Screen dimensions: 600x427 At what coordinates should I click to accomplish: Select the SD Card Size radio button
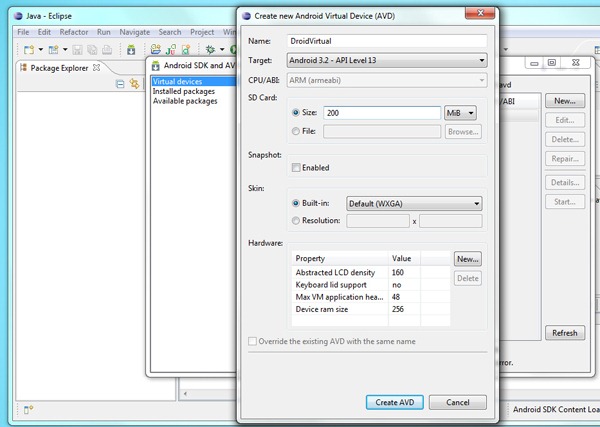pyautogui.click(x=295, y=112)
